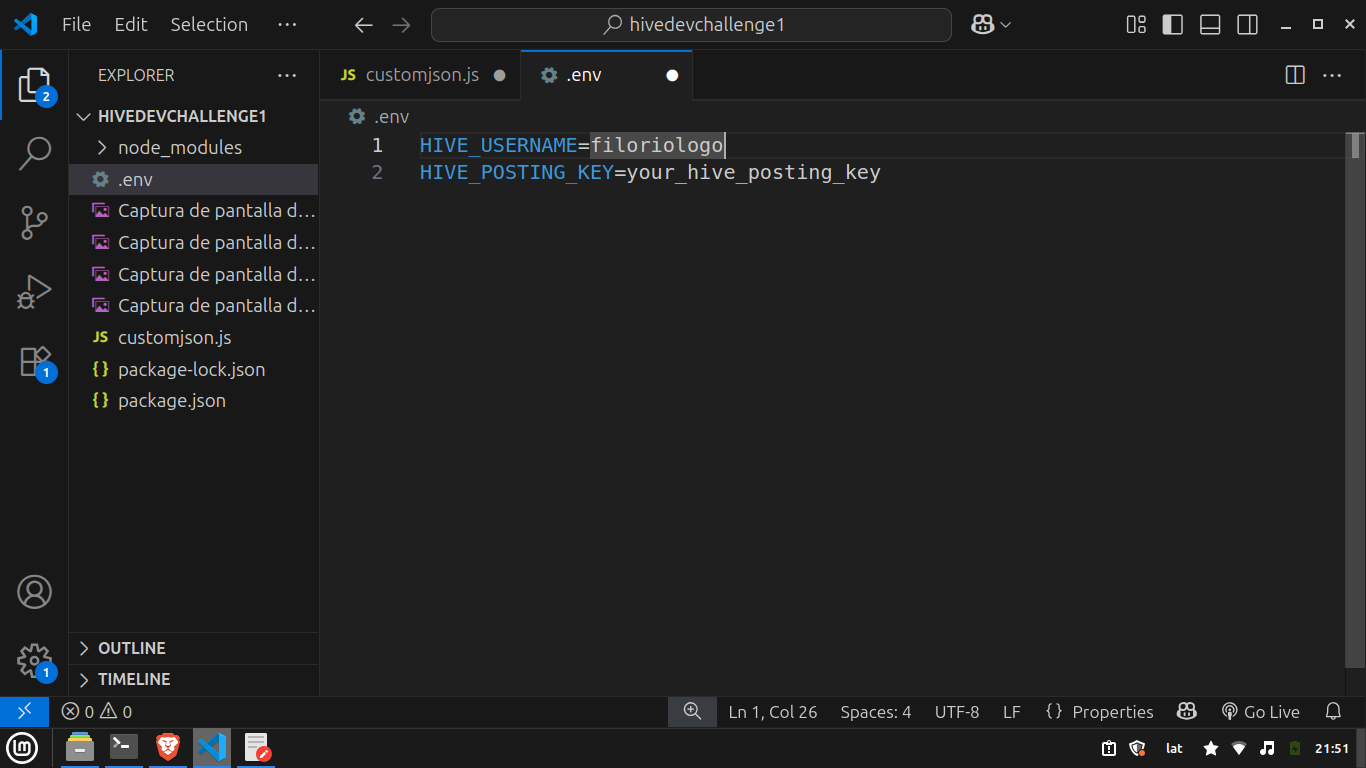Open the Accounts menu icon
This screenshot has width=1366, height=768.
[x=34, y=592]
